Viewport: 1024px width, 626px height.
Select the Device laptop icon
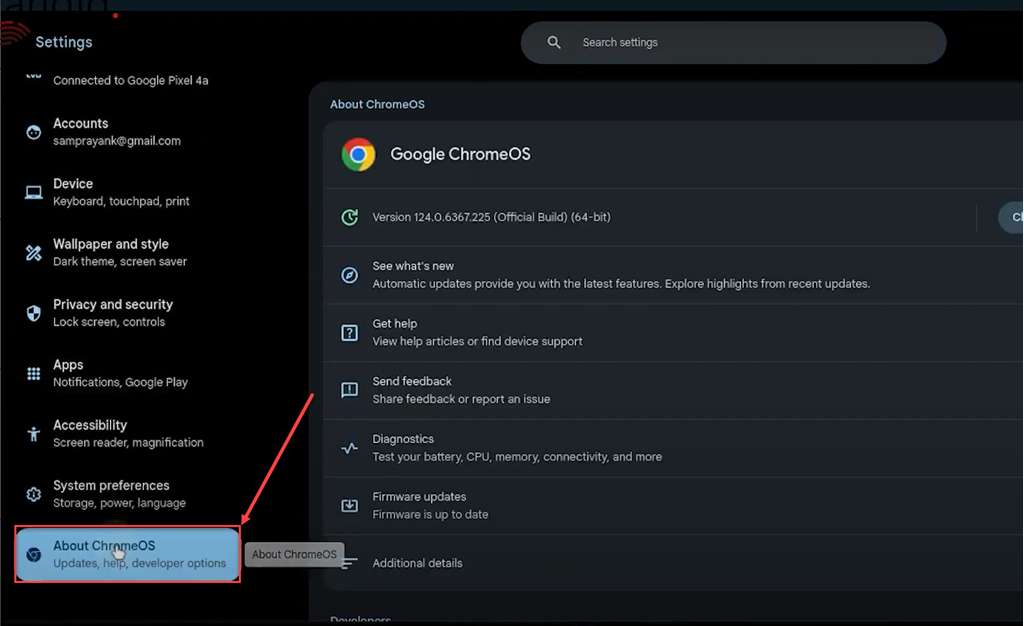(33, 193)
